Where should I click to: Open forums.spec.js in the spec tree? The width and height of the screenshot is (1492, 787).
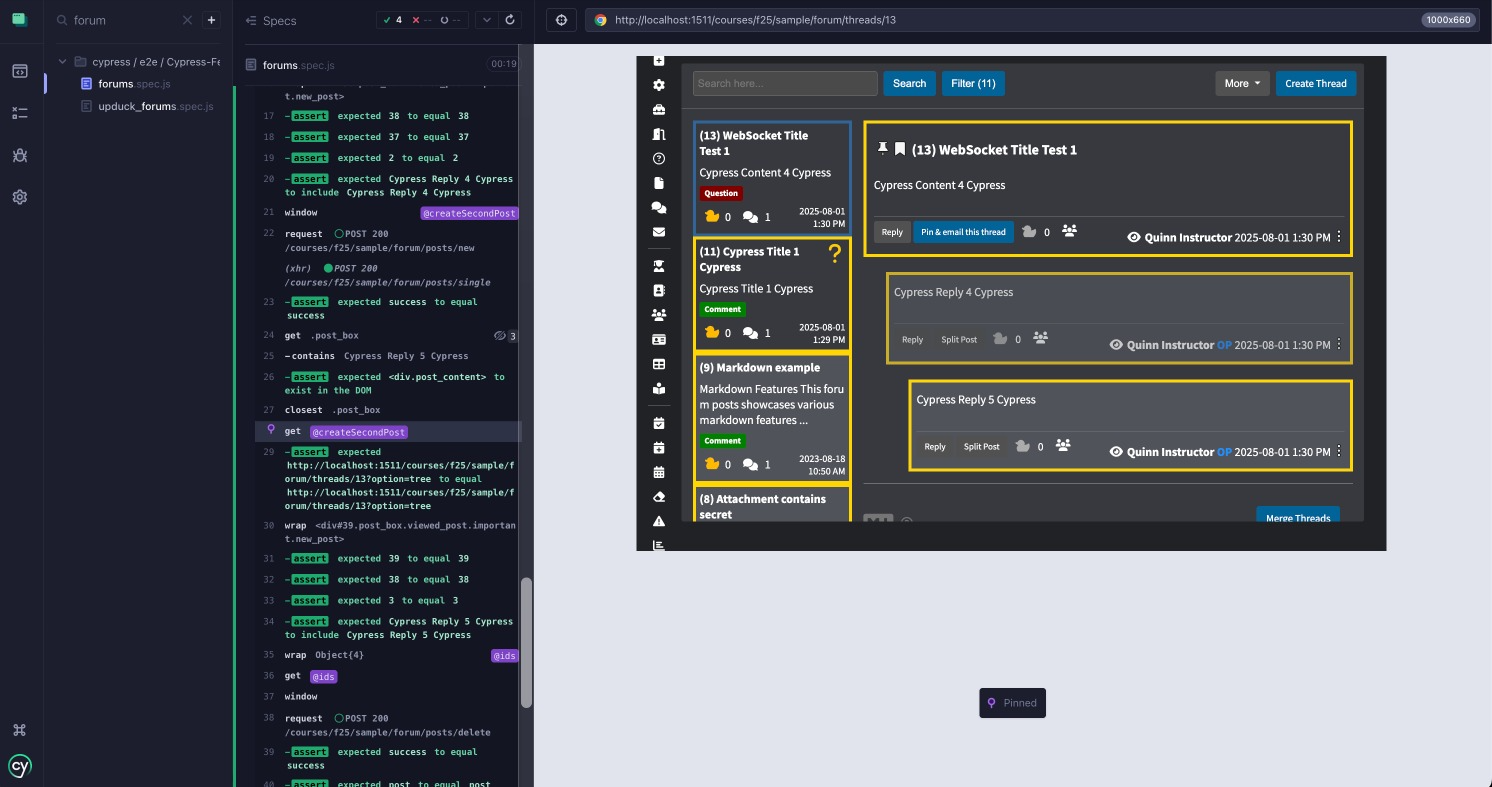click(x=134, y=84)
